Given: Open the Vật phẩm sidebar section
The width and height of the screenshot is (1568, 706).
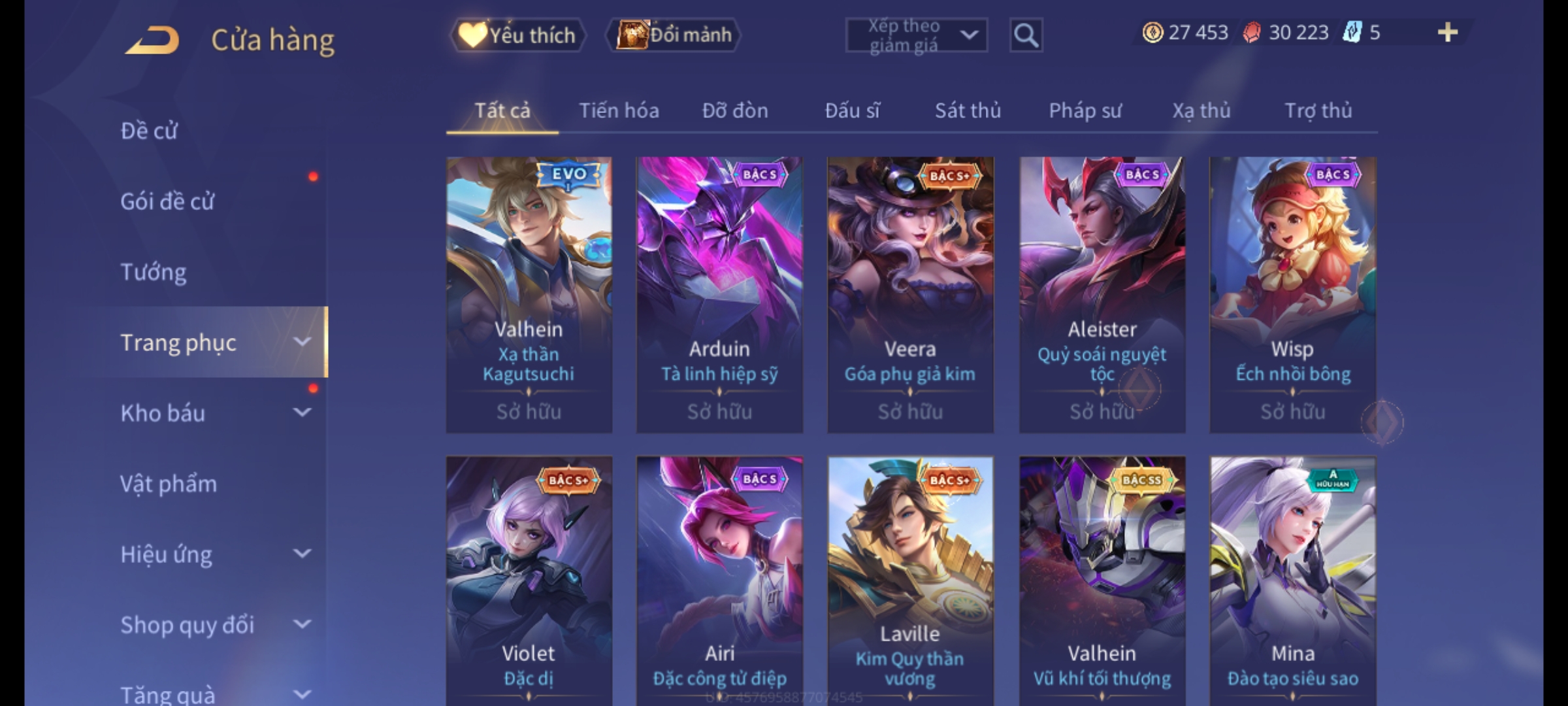Looking at the screenshot, I should click(169, 484).
